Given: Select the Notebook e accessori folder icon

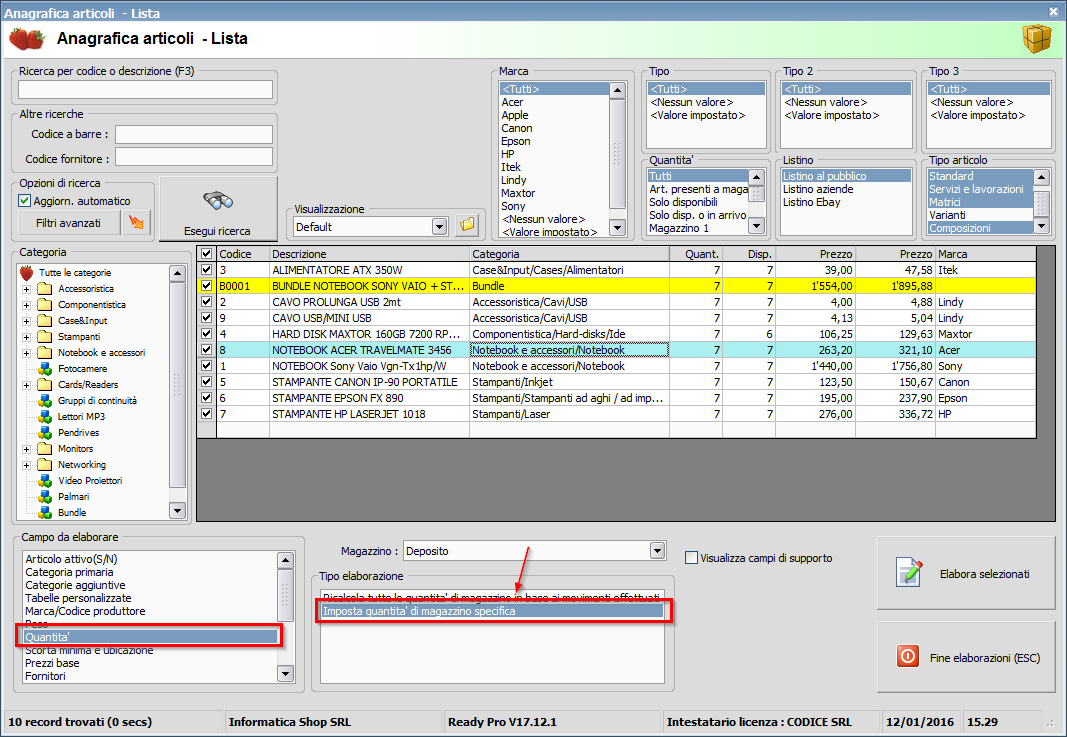Looking at the screenshot, I should point(45,353).
